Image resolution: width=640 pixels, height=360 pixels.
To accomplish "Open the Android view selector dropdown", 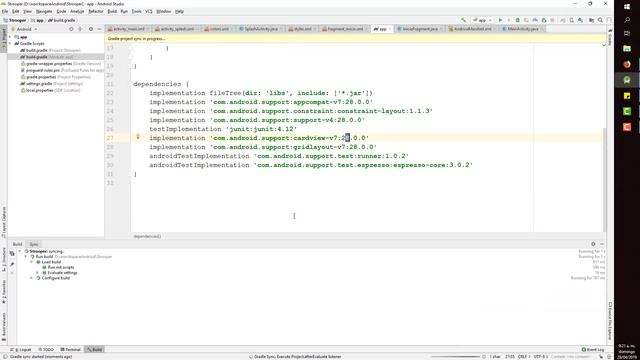I will coord(24,29).
